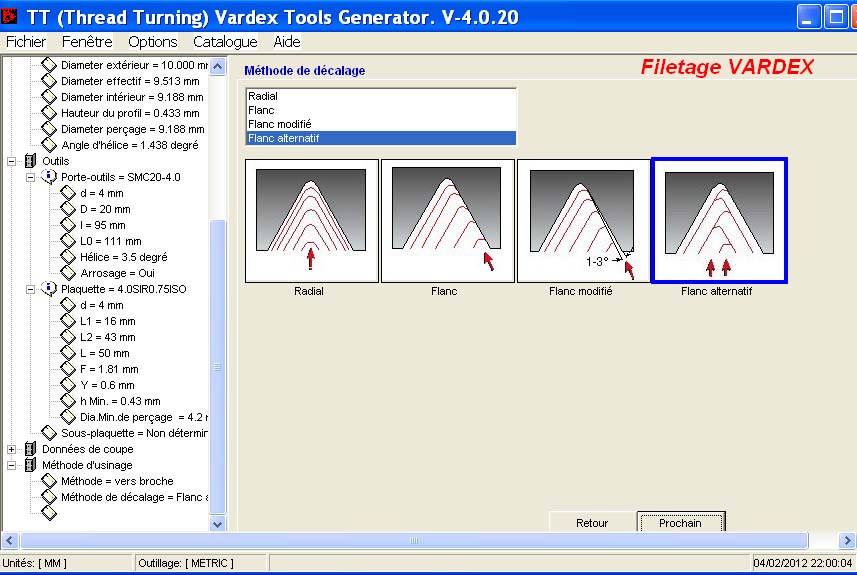
Task: Click tag icon beside L2 = 43 mm
Action: pos(68,336)
